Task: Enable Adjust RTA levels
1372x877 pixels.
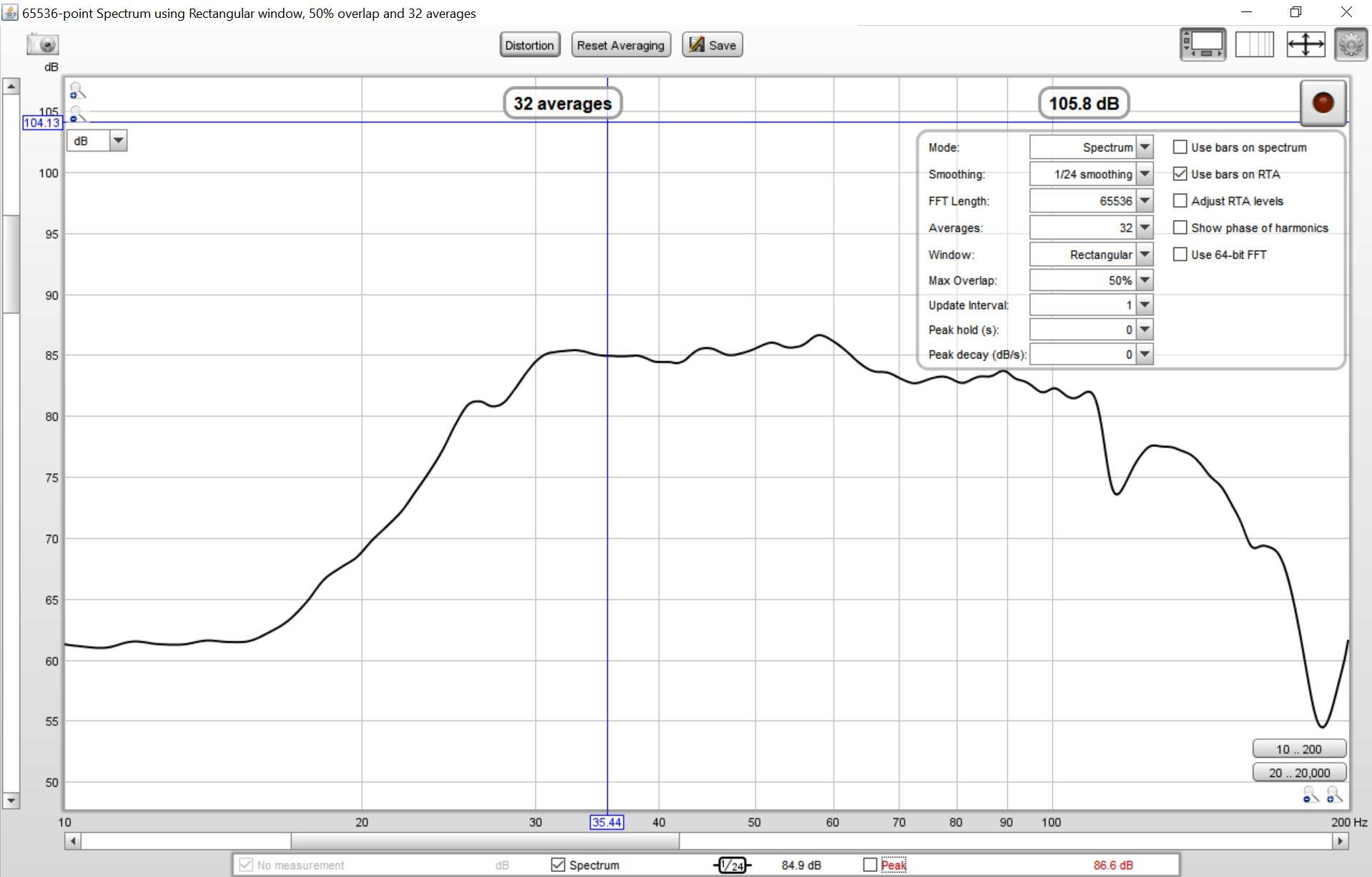Action: 1180,201
